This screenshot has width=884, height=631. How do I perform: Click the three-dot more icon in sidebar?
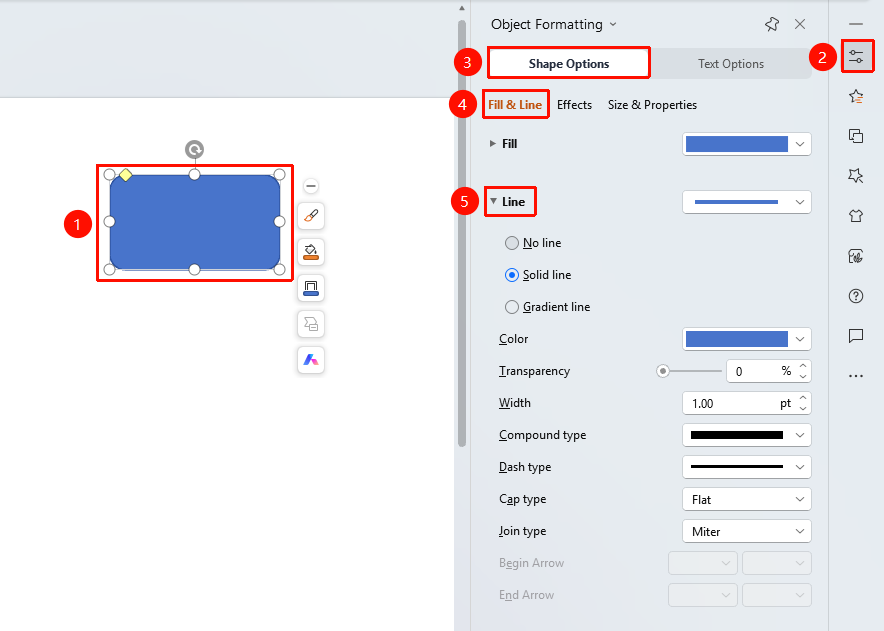(856, 376)
